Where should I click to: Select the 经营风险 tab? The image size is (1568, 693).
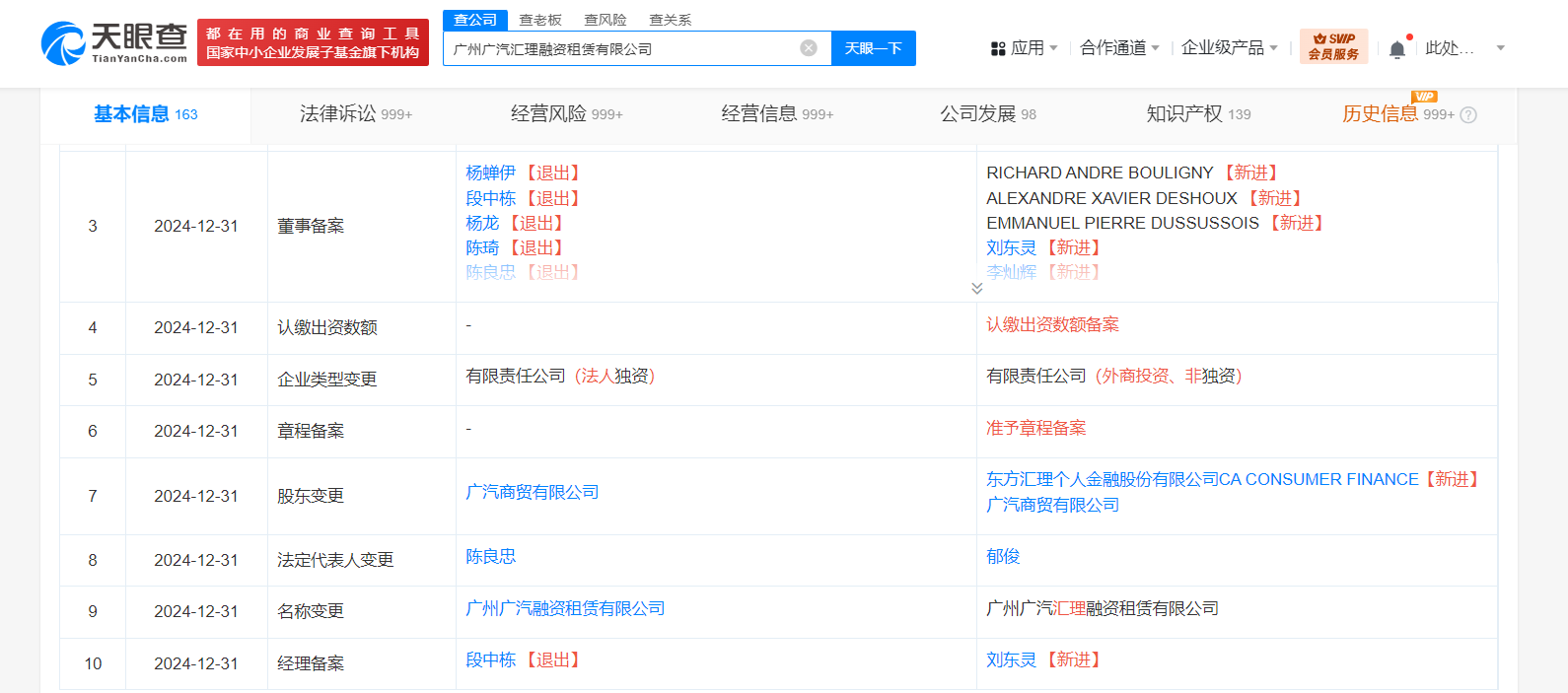(566, 114)
